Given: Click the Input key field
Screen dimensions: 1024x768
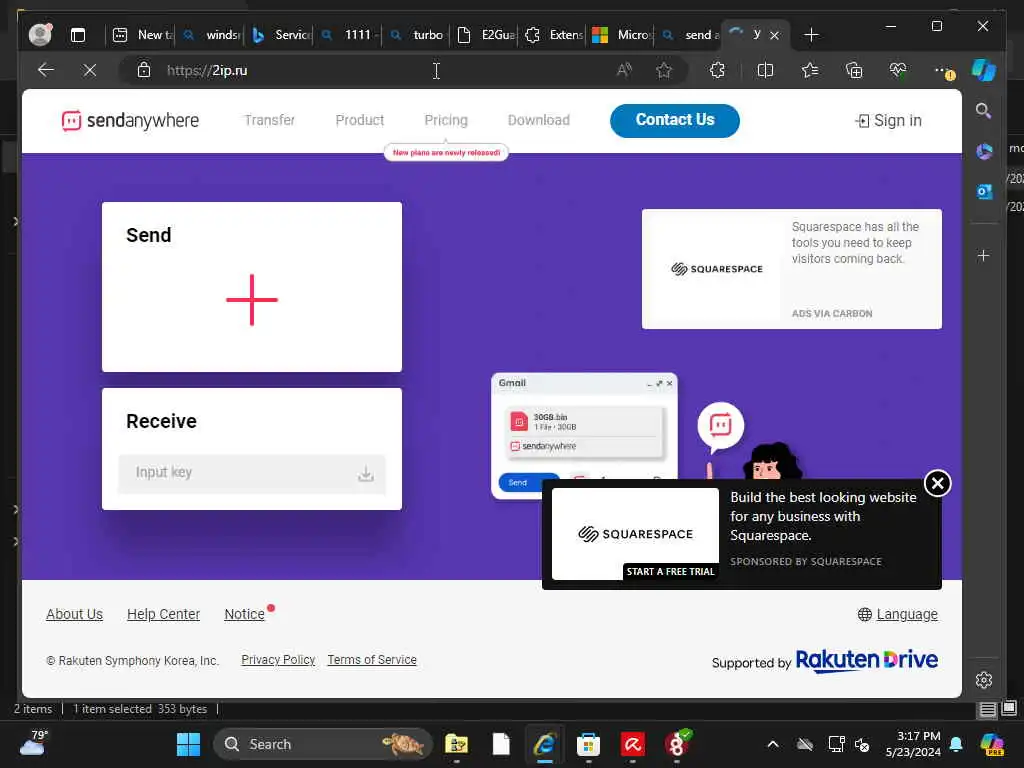Looking at the screenshot, I should (252, 473).
